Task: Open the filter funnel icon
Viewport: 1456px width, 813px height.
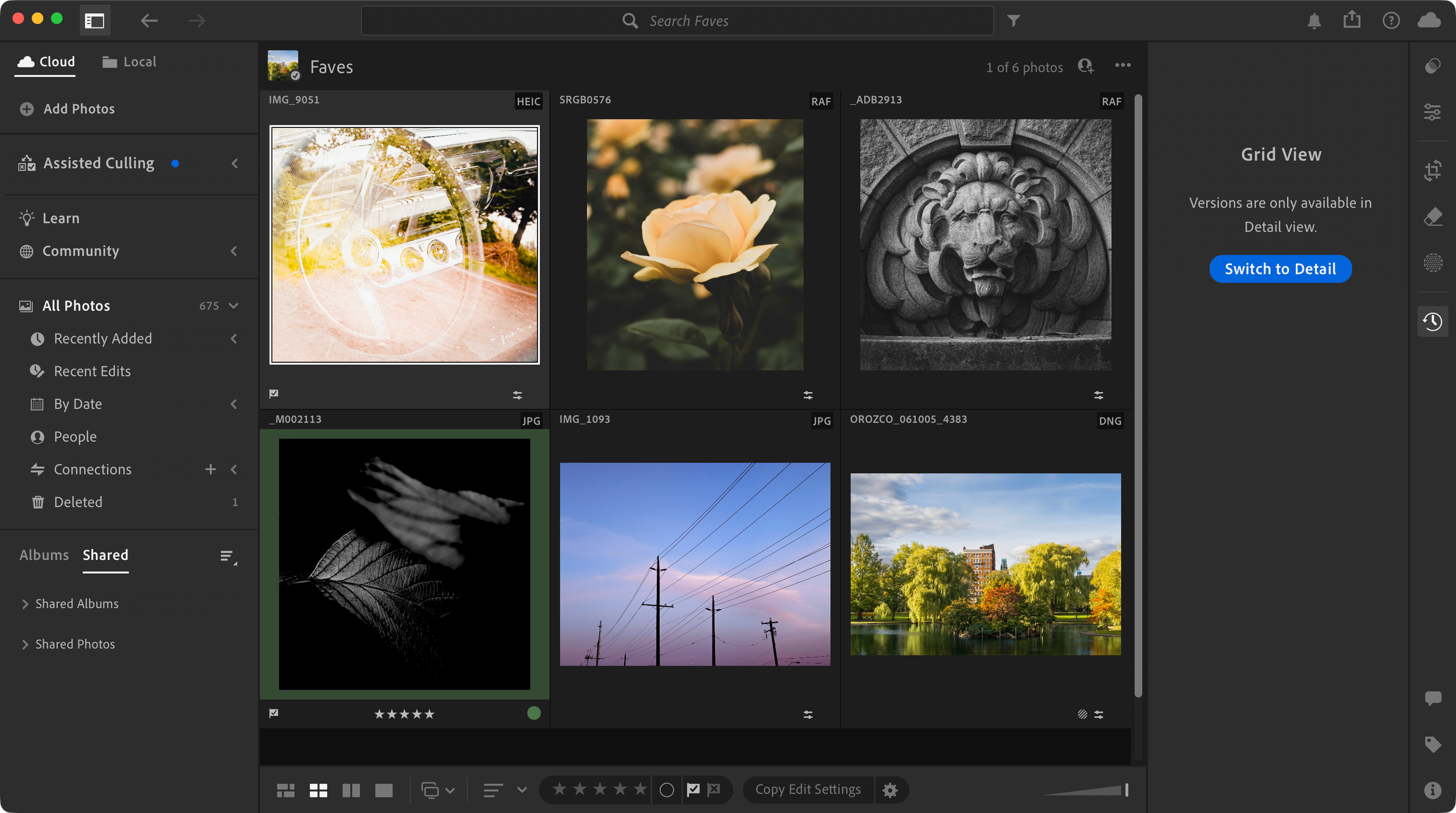Action: [1013, 21]
